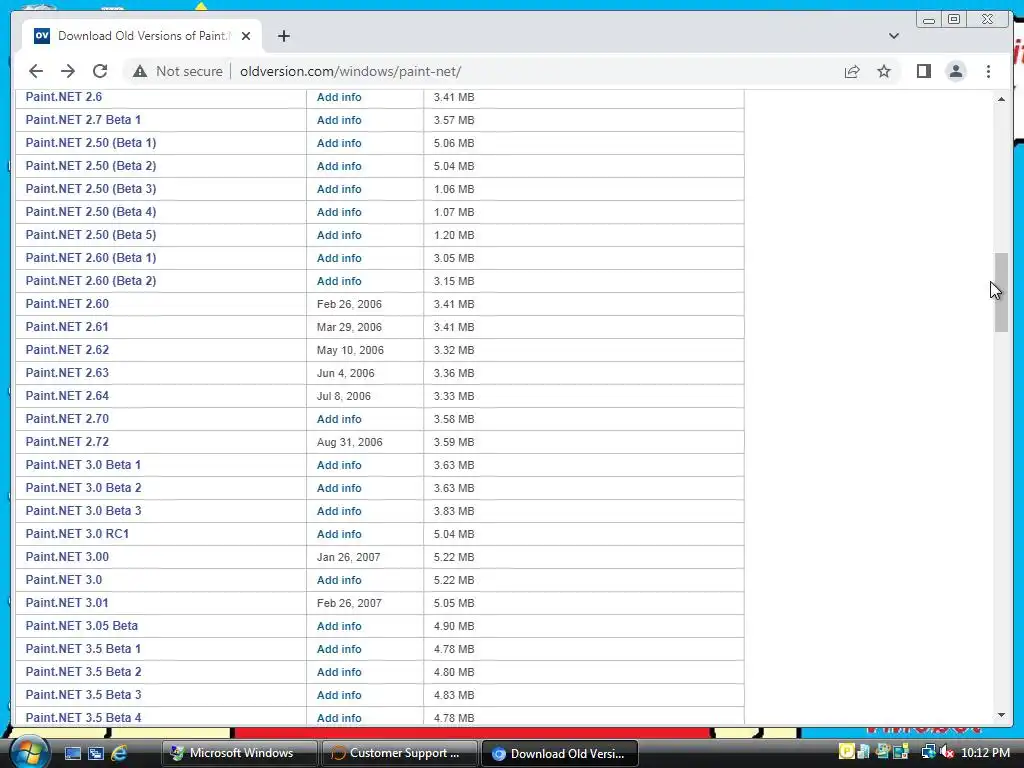The width and height of the screenshot is (1024, 768).
Task: Switch to Download Old Versi... taskbar button
Action: click(560, 753)
